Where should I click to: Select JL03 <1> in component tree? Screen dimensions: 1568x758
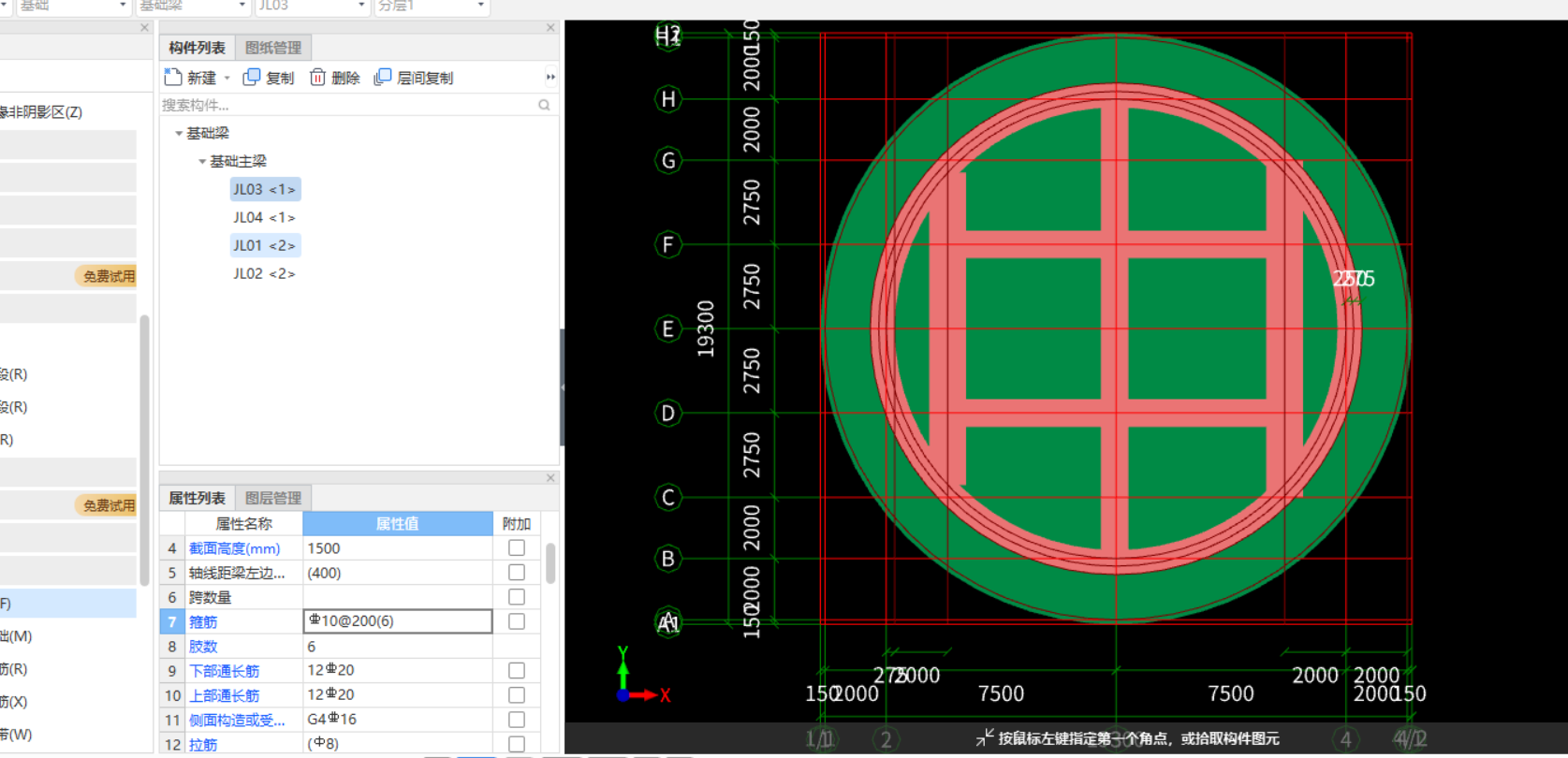265,189
